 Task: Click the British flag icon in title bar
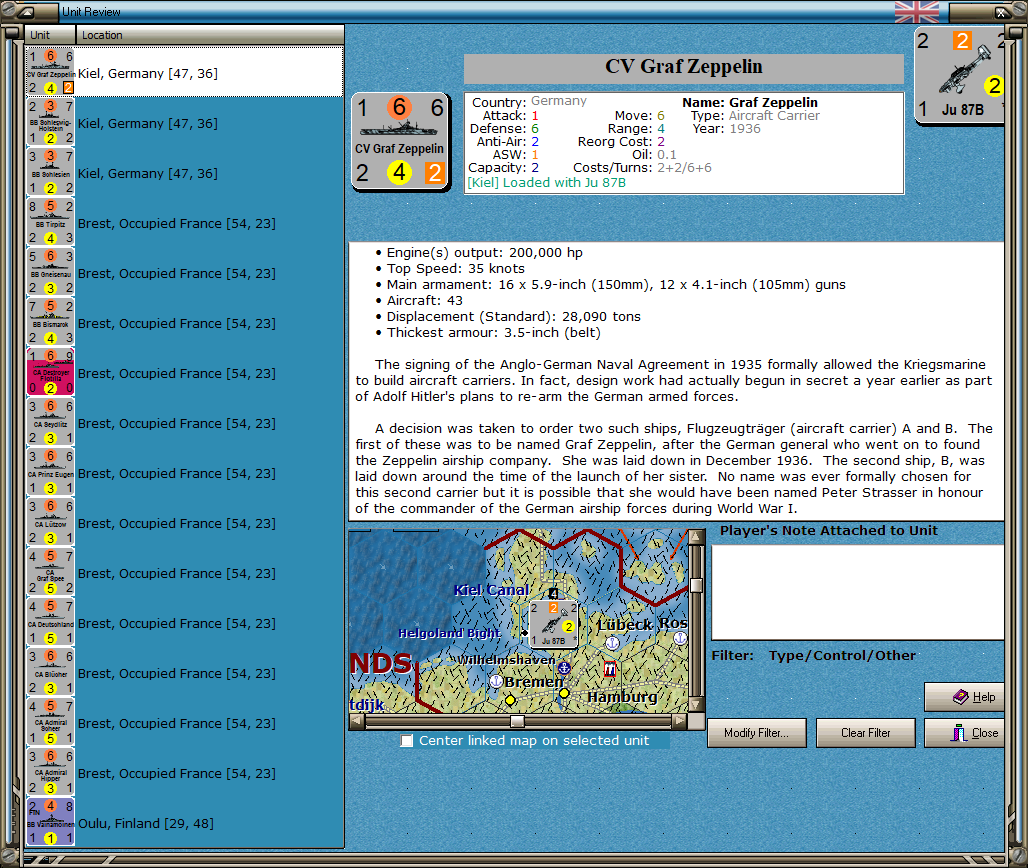point(917,12)
